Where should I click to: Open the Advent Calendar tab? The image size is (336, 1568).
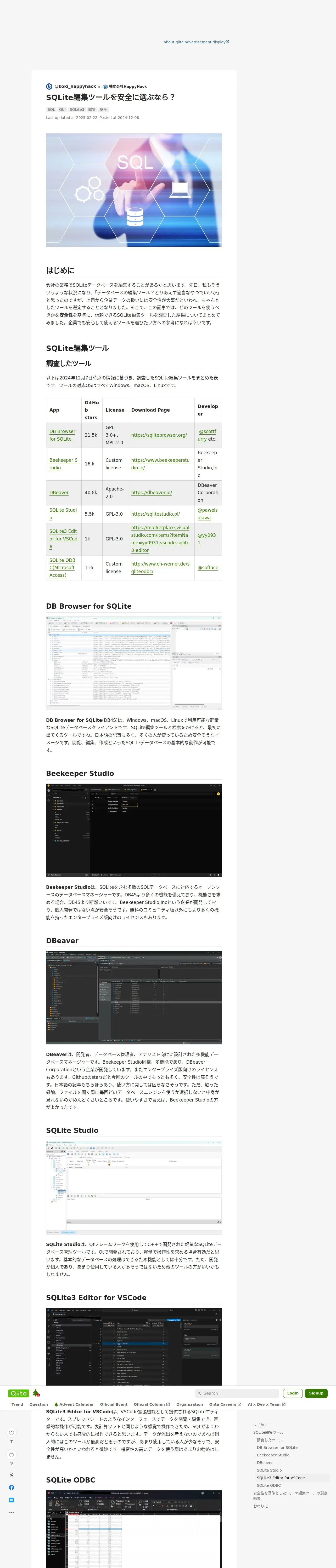click(74, 1404)
